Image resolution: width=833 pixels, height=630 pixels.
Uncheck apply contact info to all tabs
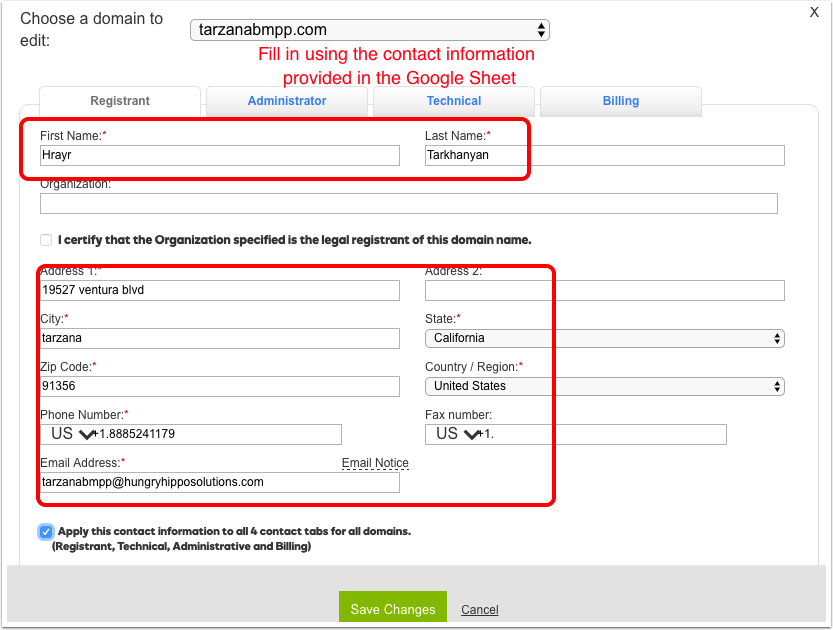coord(46,532)
